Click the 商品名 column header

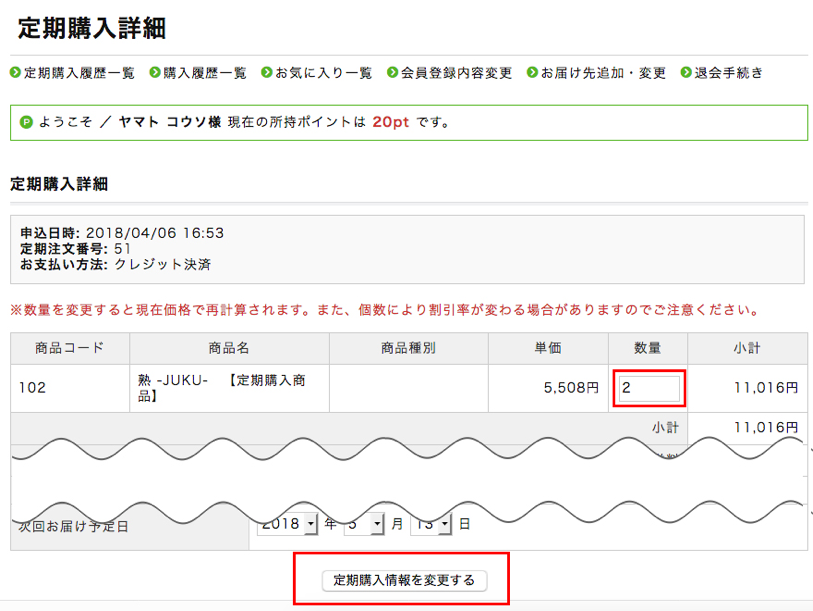tap(232, 347)
